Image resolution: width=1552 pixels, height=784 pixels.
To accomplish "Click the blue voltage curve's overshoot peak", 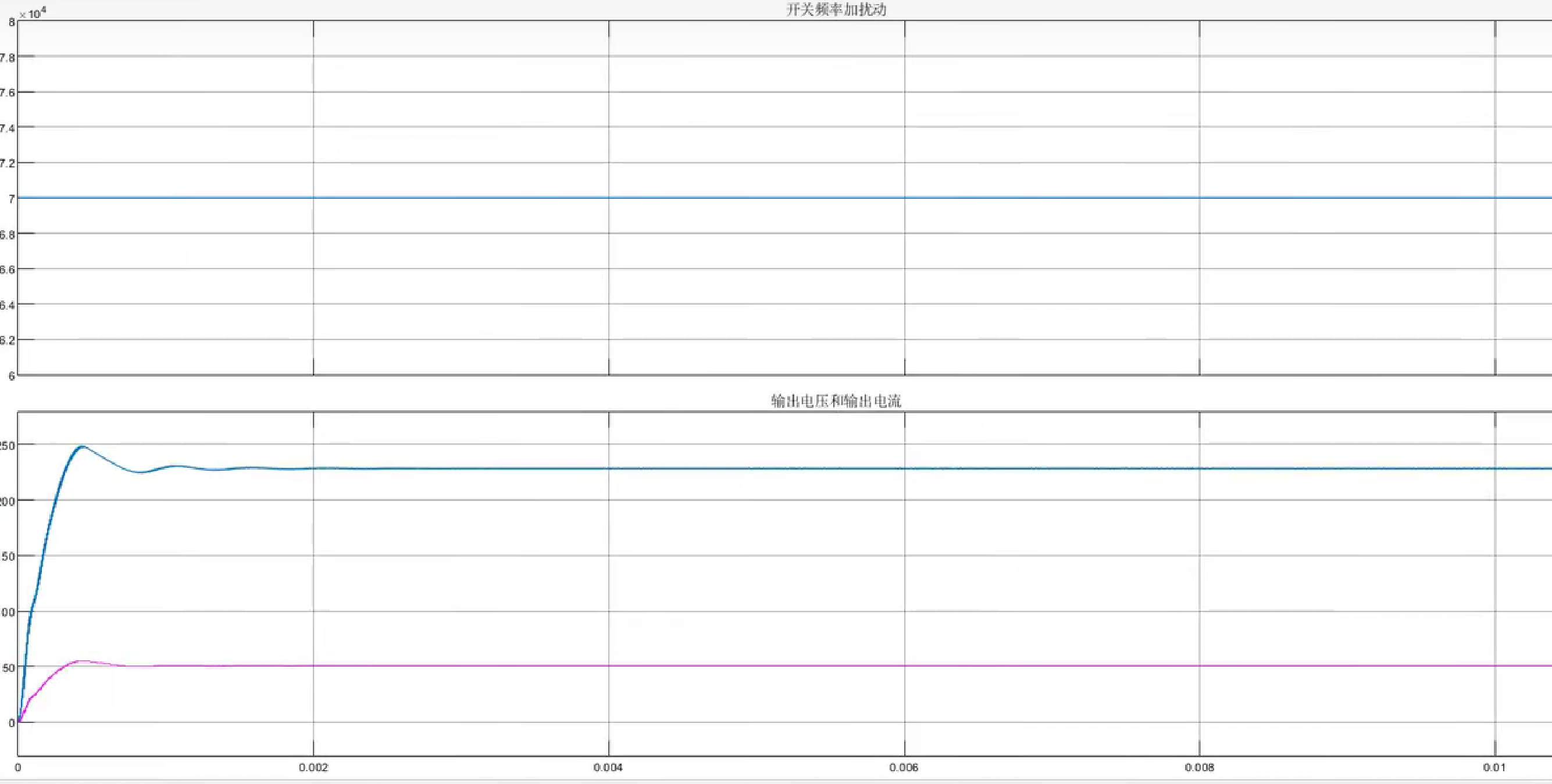I will (x=83, y=447).
